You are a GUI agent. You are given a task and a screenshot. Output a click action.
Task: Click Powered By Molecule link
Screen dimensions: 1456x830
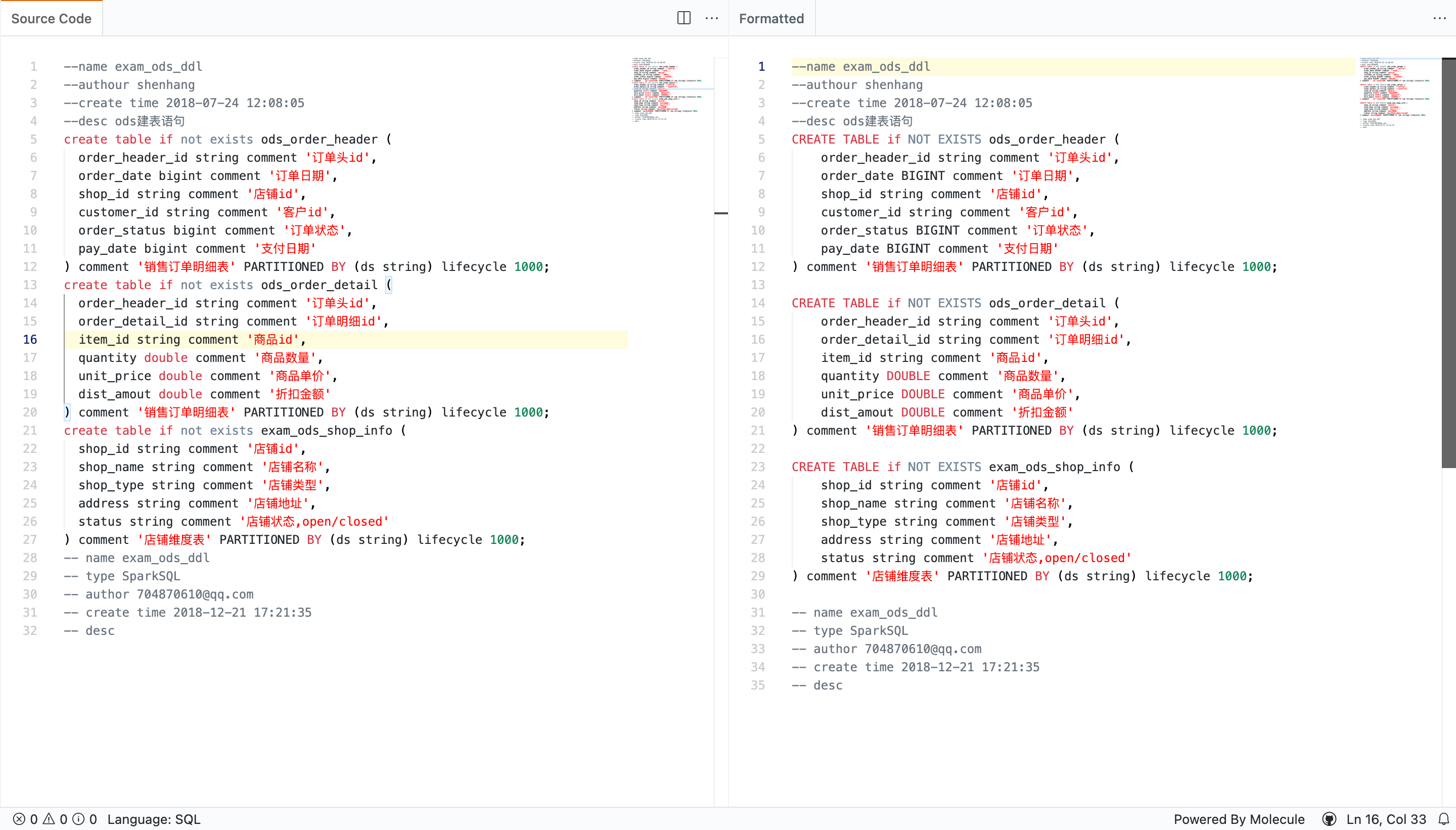pos(1238,819)
